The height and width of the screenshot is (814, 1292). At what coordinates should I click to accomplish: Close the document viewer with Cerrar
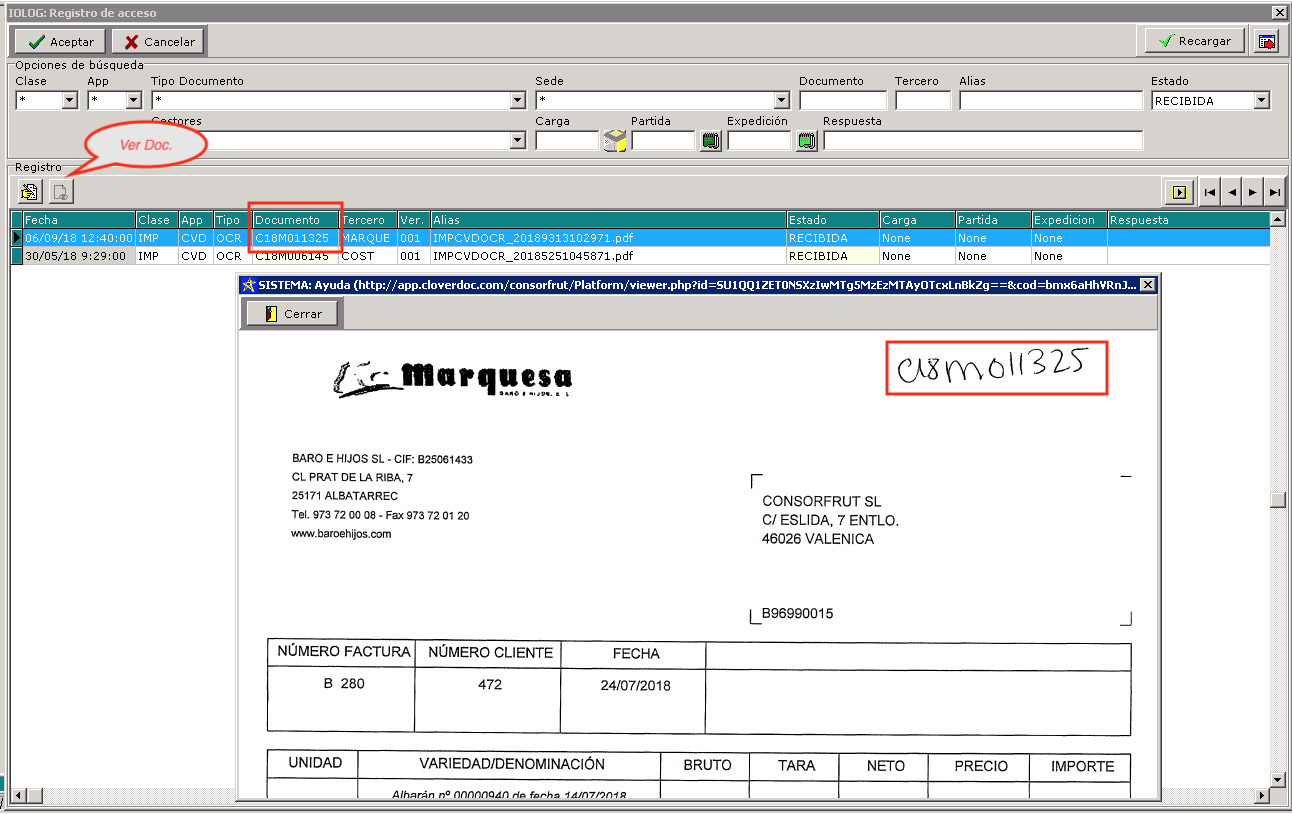click(x=292, y=314)
